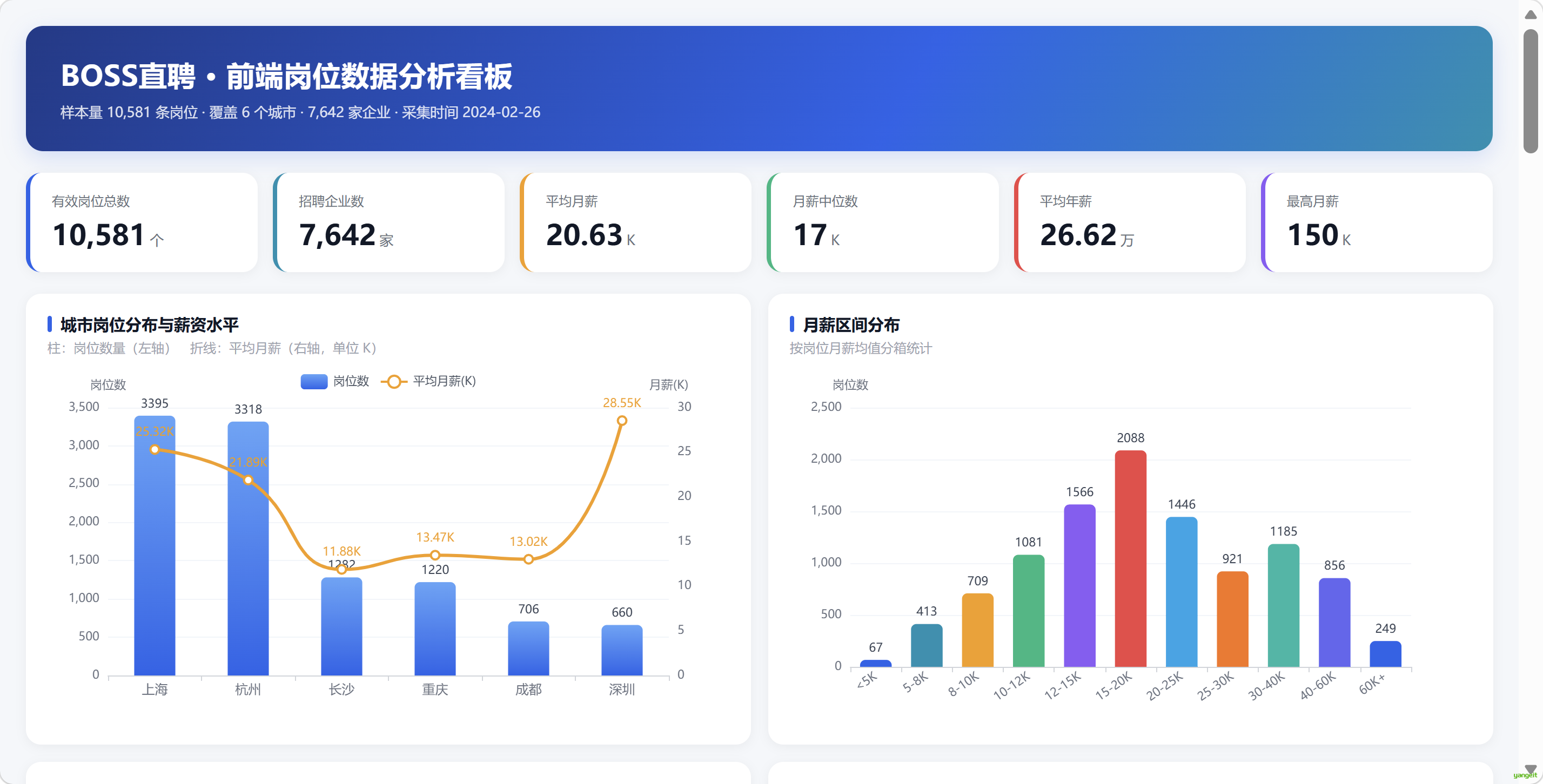Screen dimensions: 1543x784
Task: Click the 5-8K salary bar (413)
Action: tap(927, 645)
